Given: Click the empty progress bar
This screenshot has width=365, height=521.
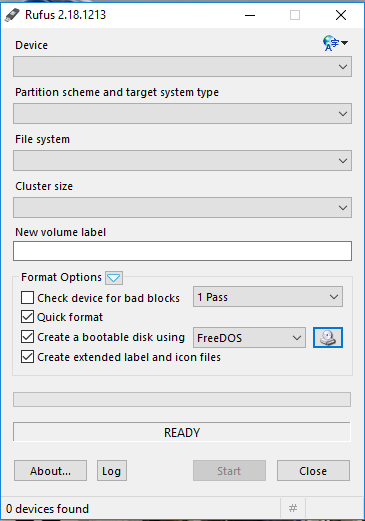Looking at the screenshot, I should (x=182, y=399).
